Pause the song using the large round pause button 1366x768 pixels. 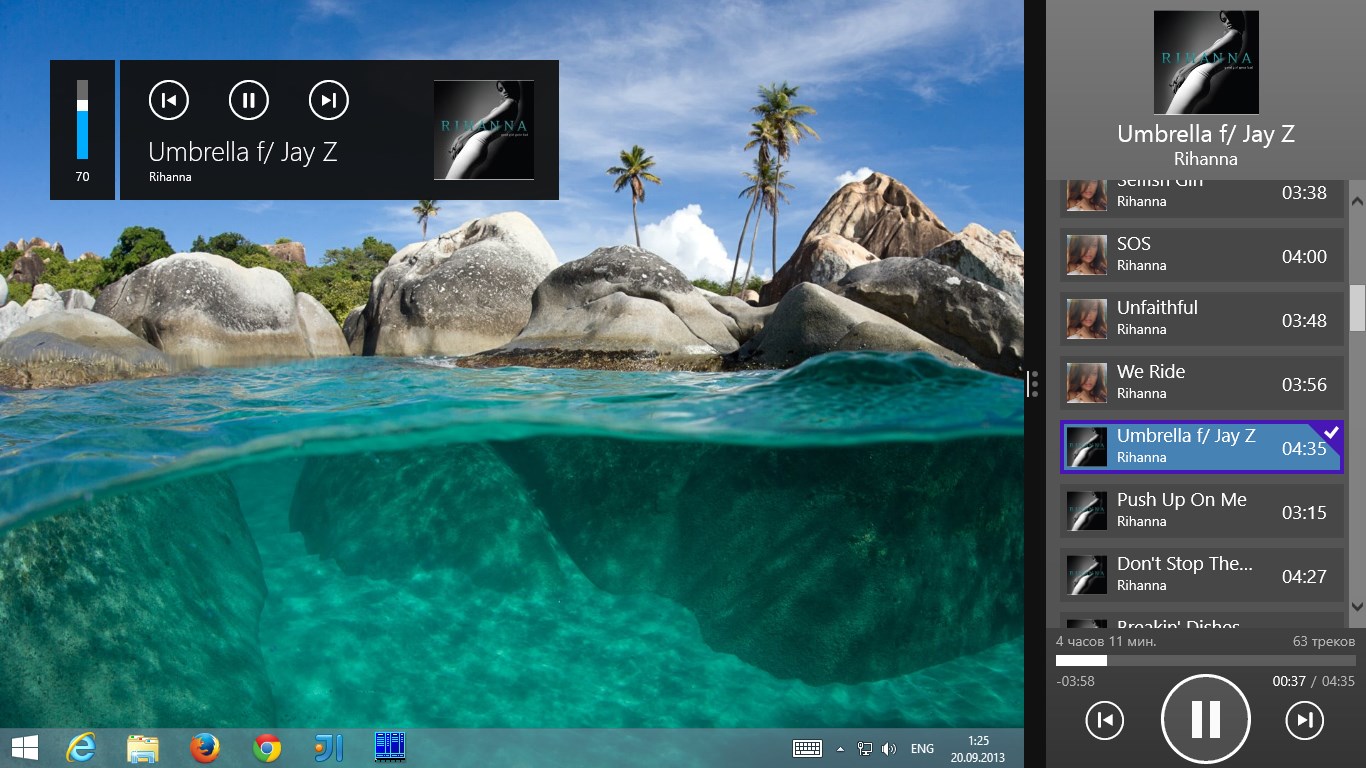point(1205,718)
